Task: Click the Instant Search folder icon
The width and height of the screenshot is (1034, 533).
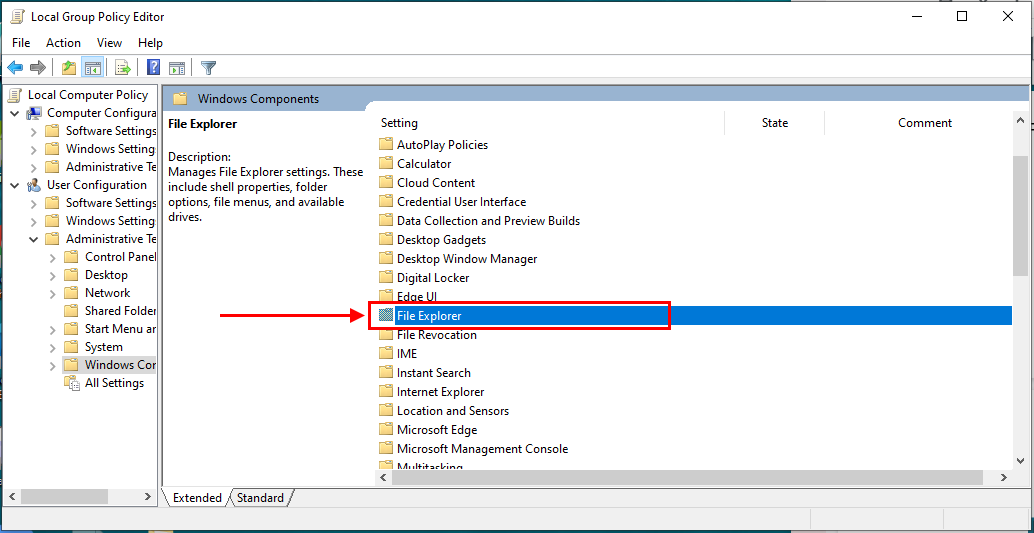Action: tap(386, 373)
